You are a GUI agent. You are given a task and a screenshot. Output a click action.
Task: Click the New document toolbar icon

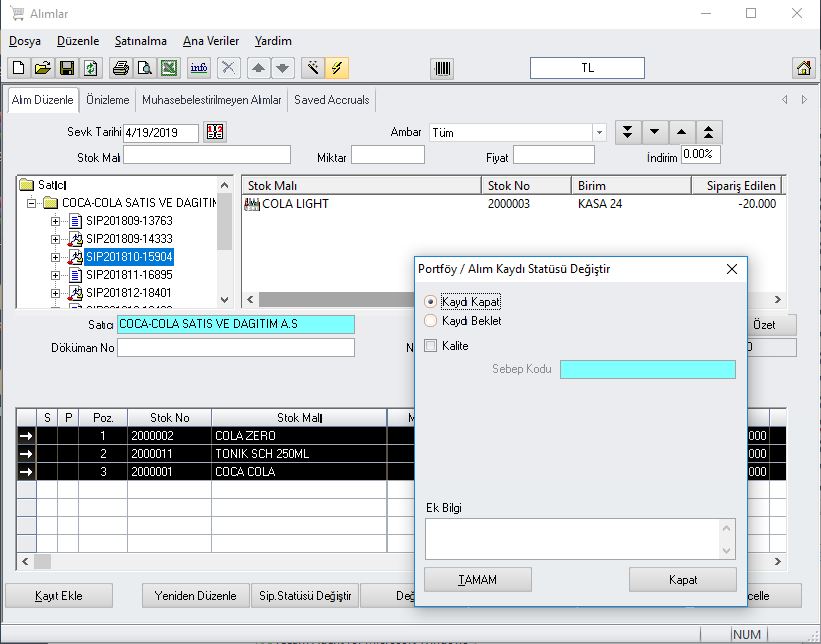pyautogui.click(x=18, y=68)
